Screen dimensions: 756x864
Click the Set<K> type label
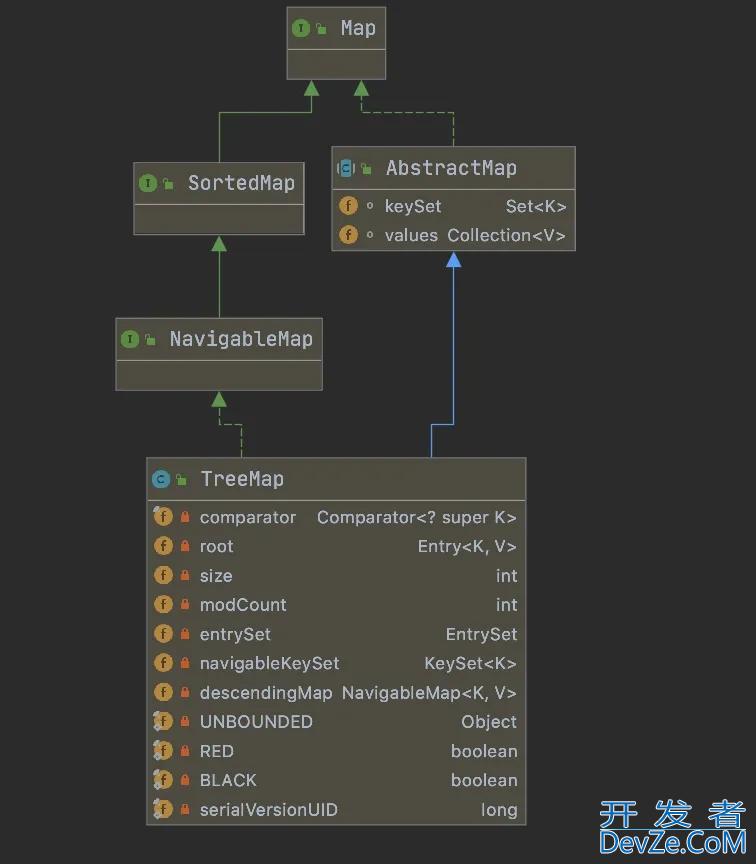(x=536, y=207)
